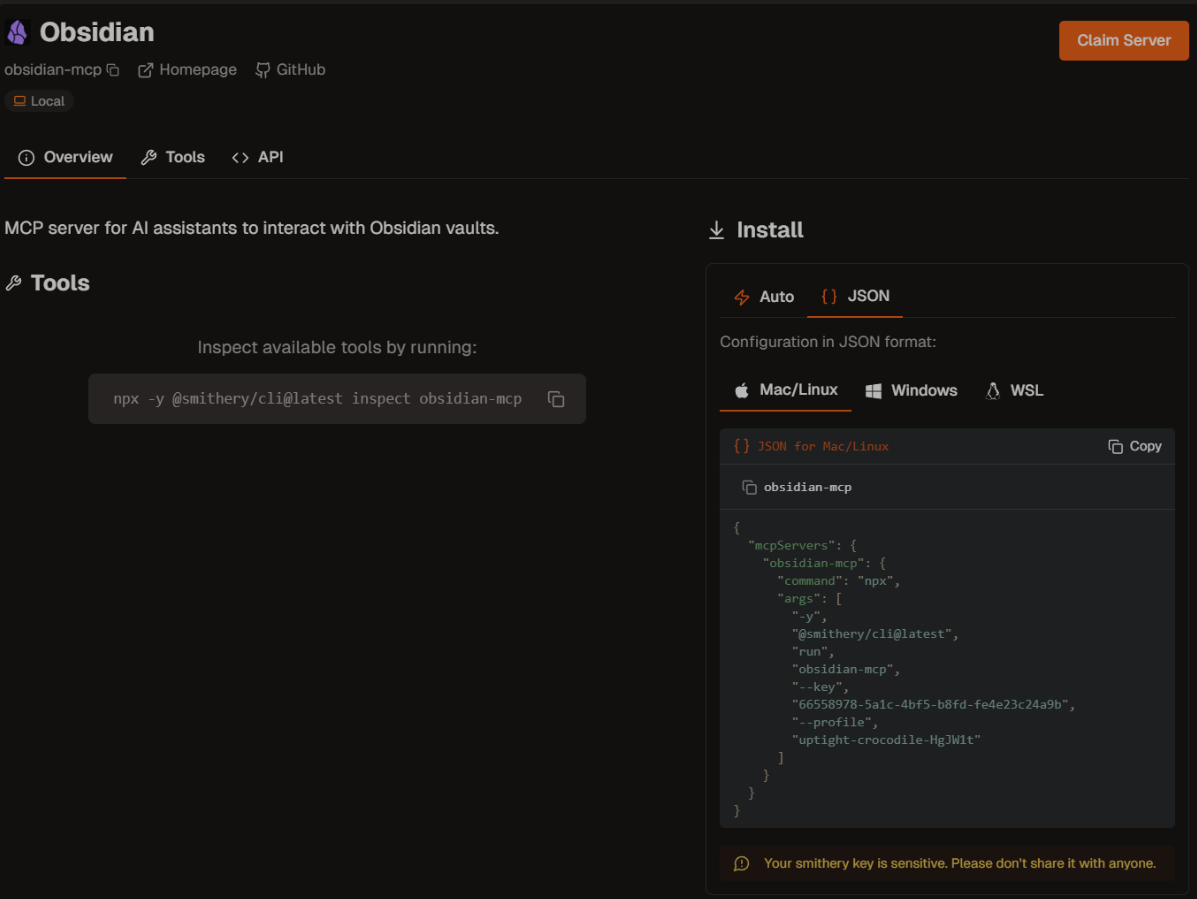Select the JSON install tab
Image resolution: width=1197 pixels, height=899 pixels.
click(855, 296)
